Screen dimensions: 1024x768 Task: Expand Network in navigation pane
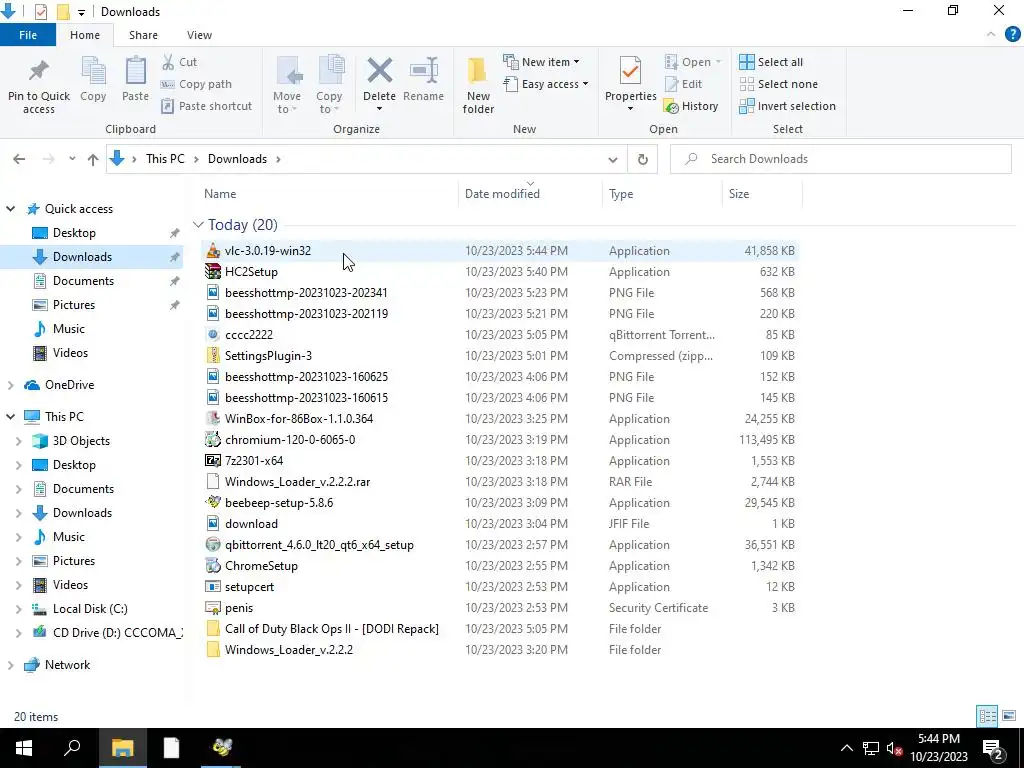point(10,665)
